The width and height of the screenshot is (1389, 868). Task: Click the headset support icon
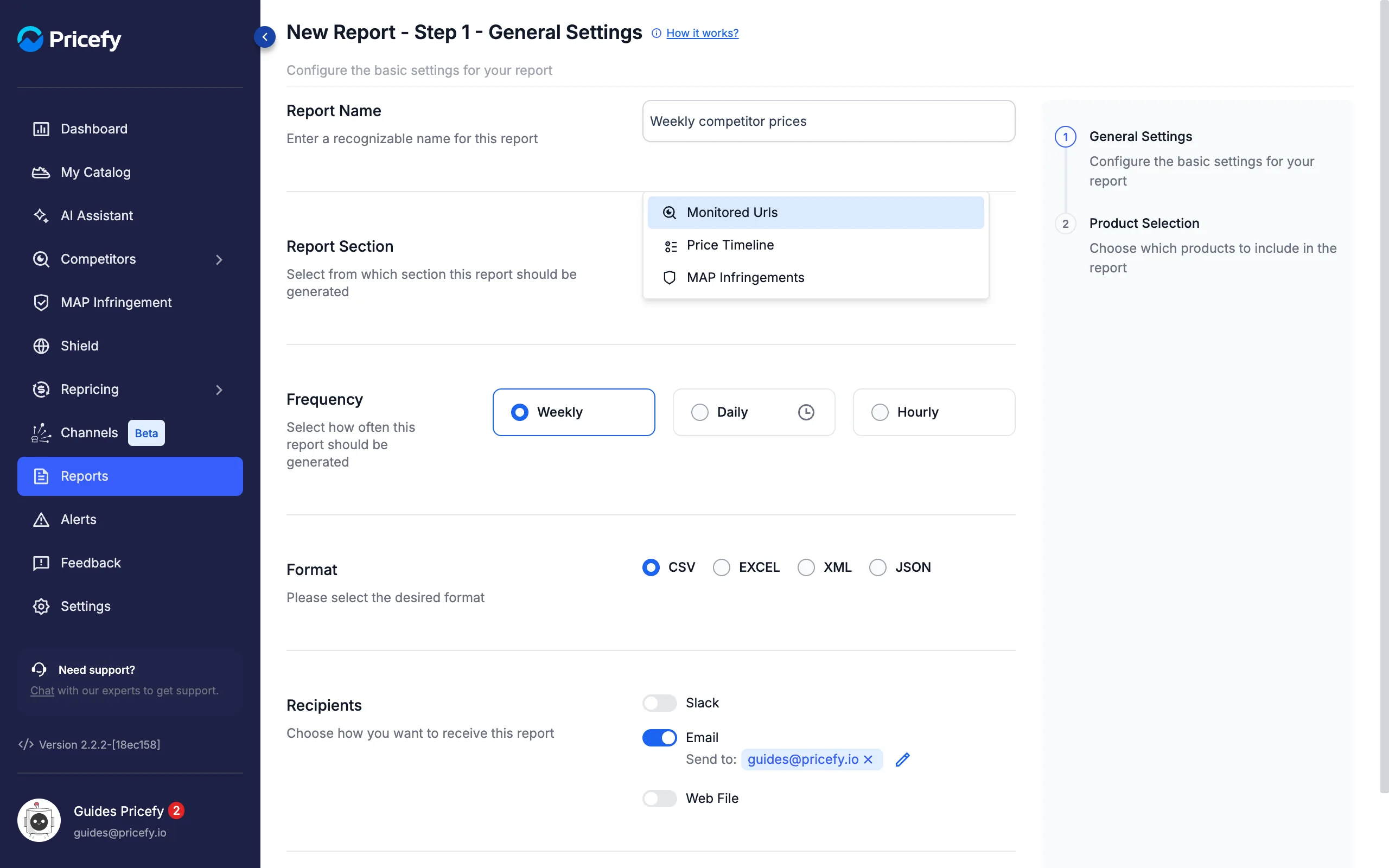[39, 669]
